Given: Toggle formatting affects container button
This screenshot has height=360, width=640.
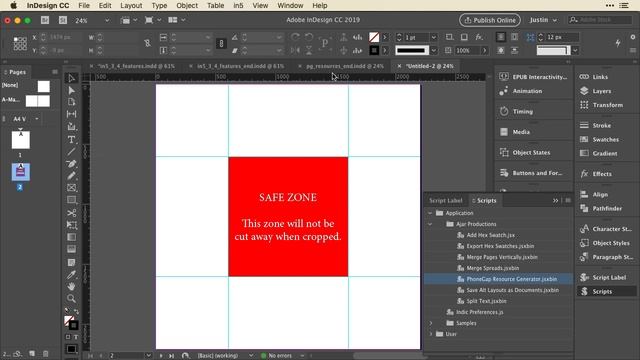Looking at the screenshot, I should [x=68, y=337].
